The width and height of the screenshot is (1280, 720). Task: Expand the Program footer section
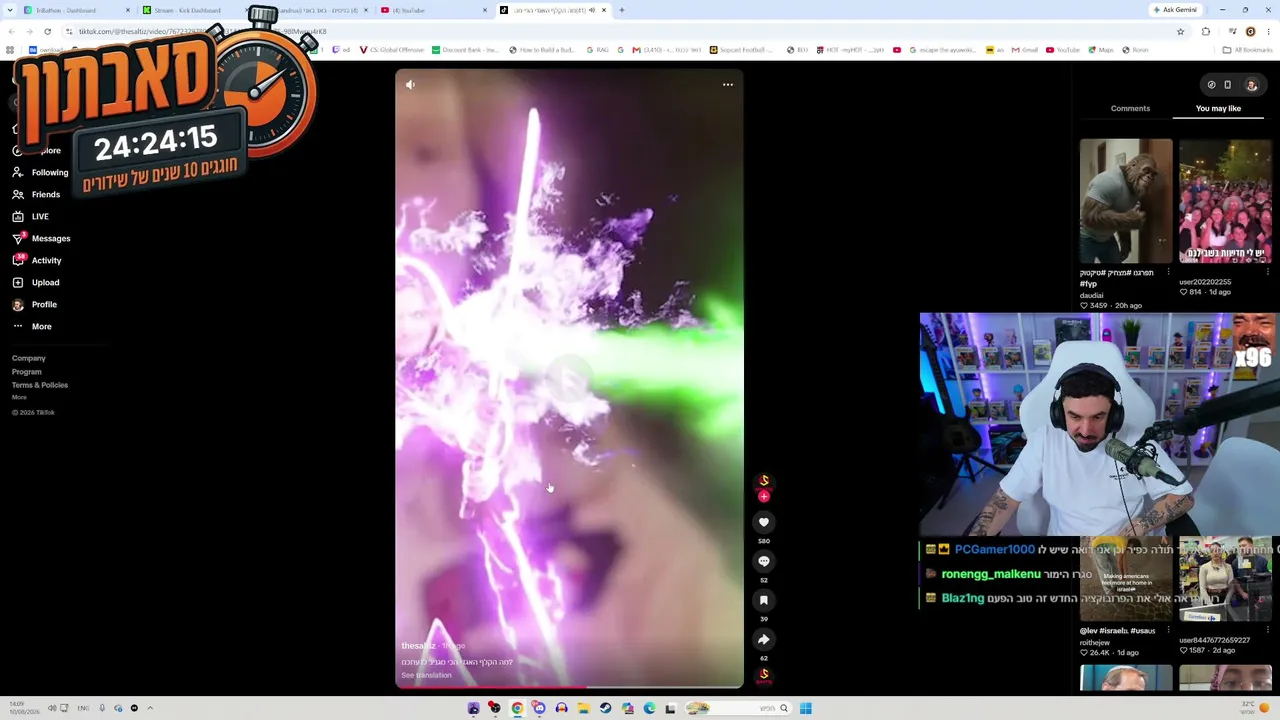click(27, 372)
